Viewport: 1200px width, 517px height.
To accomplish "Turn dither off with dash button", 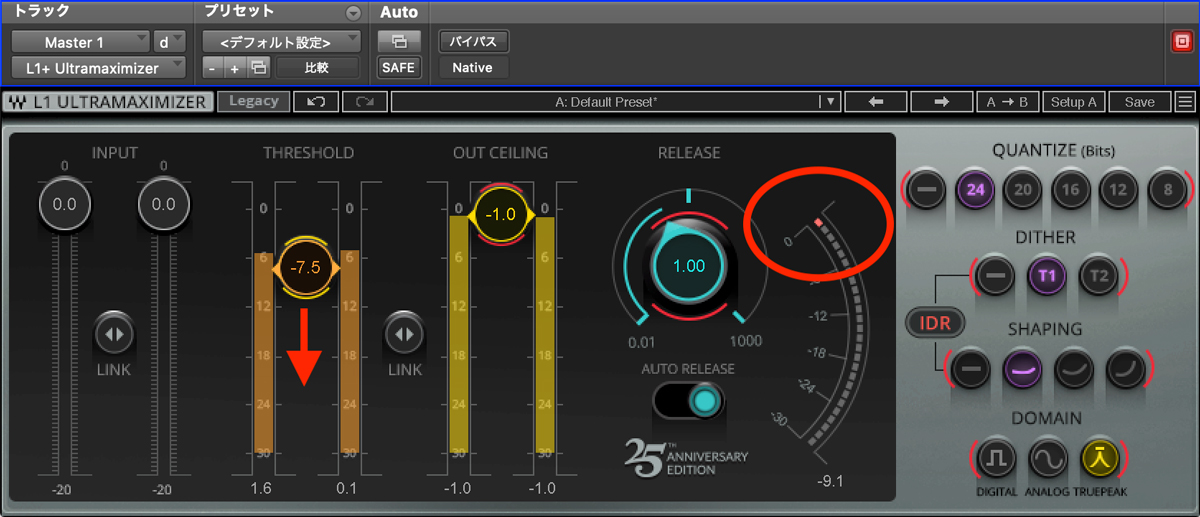I will [x=995, y=276].
